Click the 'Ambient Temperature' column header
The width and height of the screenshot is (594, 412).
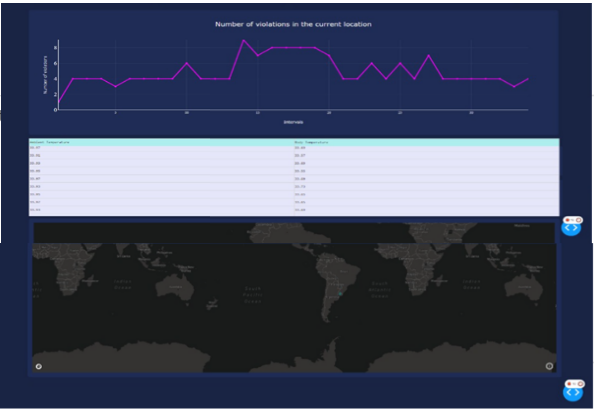pos(50,142)
